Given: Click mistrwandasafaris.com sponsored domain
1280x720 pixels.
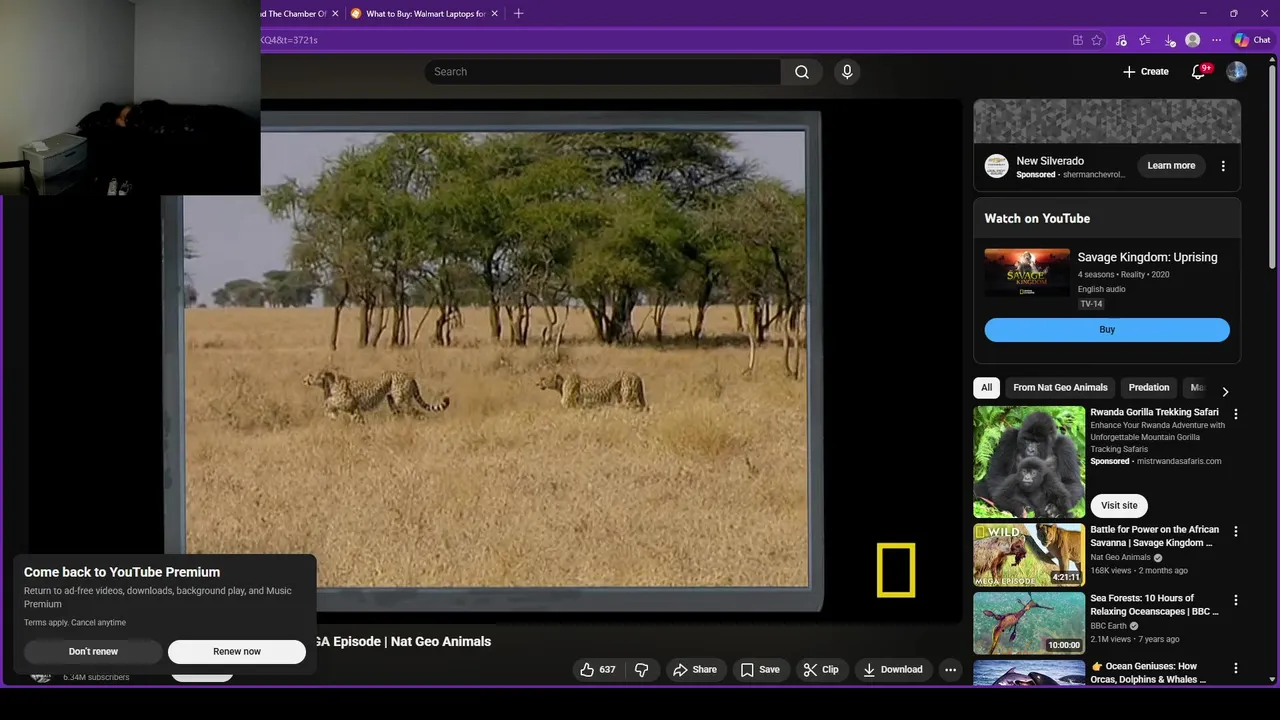Looking at the screenshot, I should click(x=1178, y=461).
